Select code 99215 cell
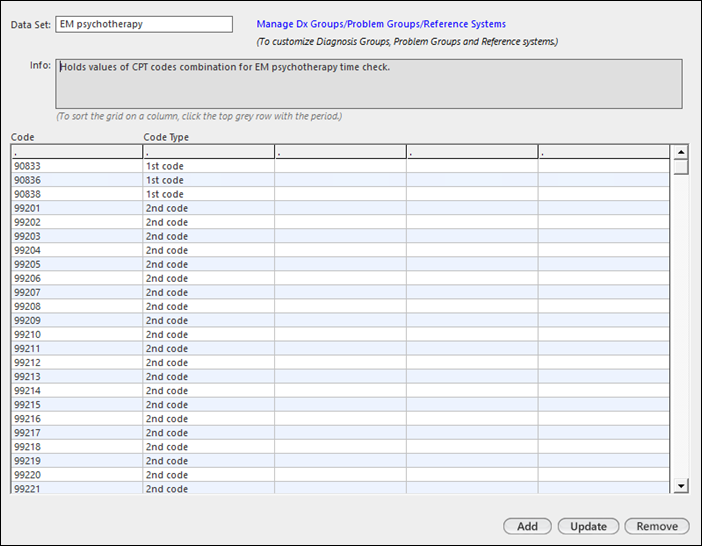The height and width of the screenshot is (546, 702). (x=77, y=405)
